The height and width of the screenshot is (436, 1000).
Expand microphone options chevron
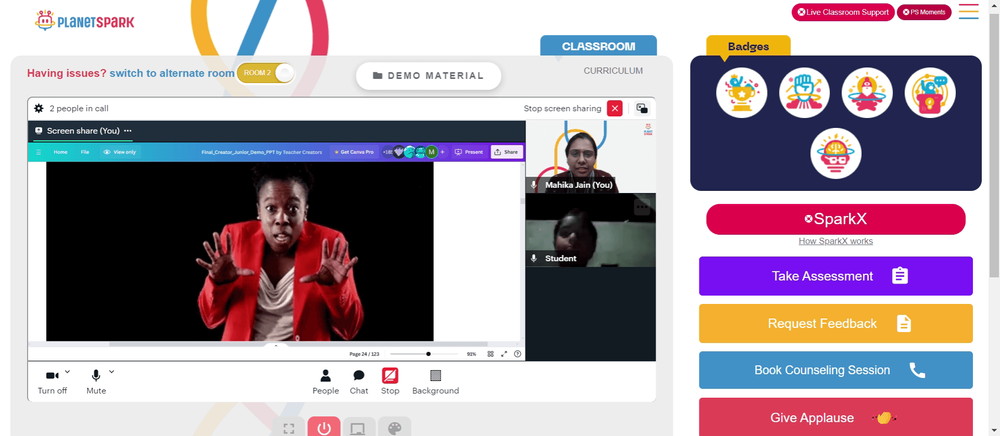point(112,372)
